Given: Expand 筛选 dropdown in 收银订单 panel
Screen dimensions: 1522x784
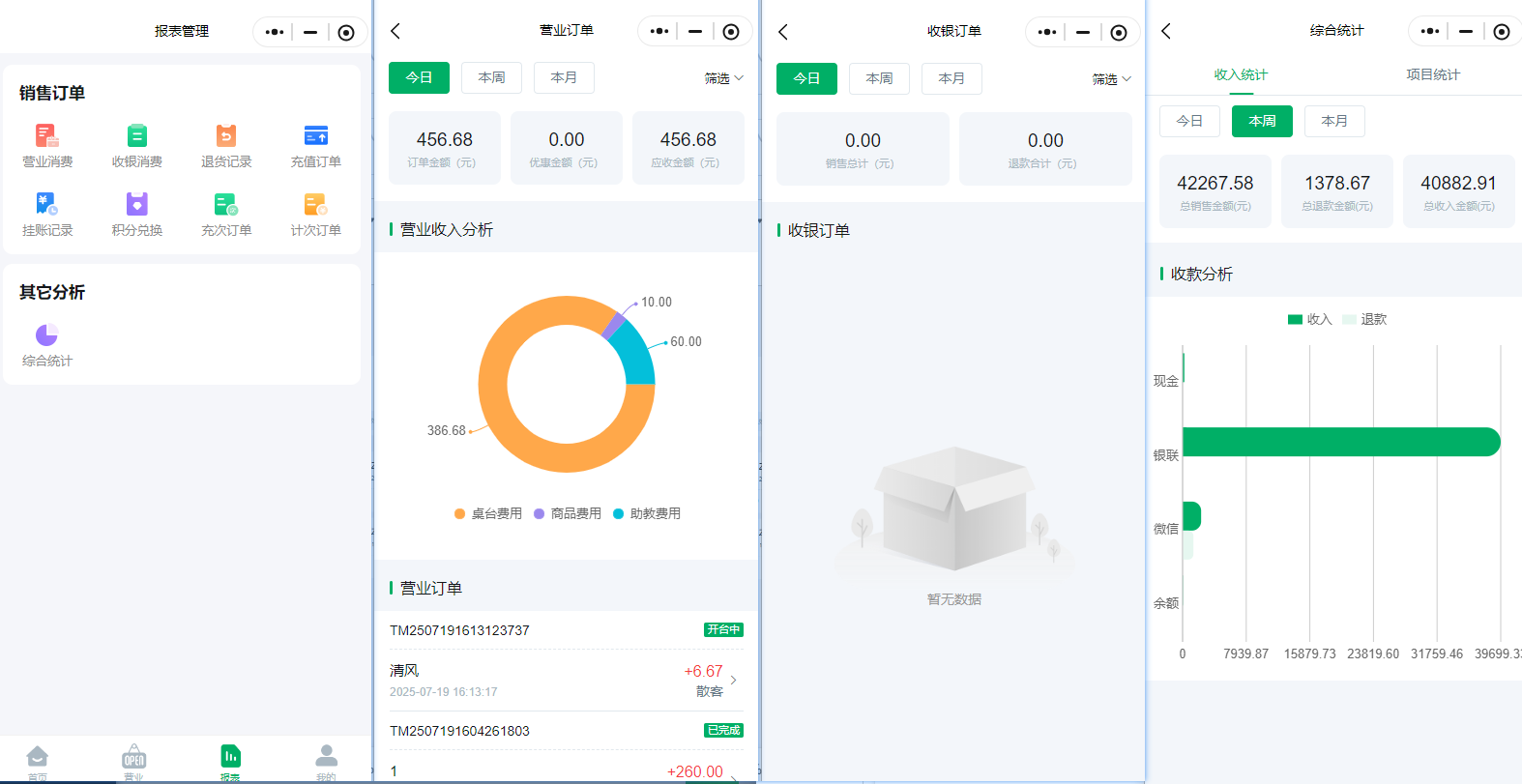Looking at the screenshot, I should coord(1111,79).
